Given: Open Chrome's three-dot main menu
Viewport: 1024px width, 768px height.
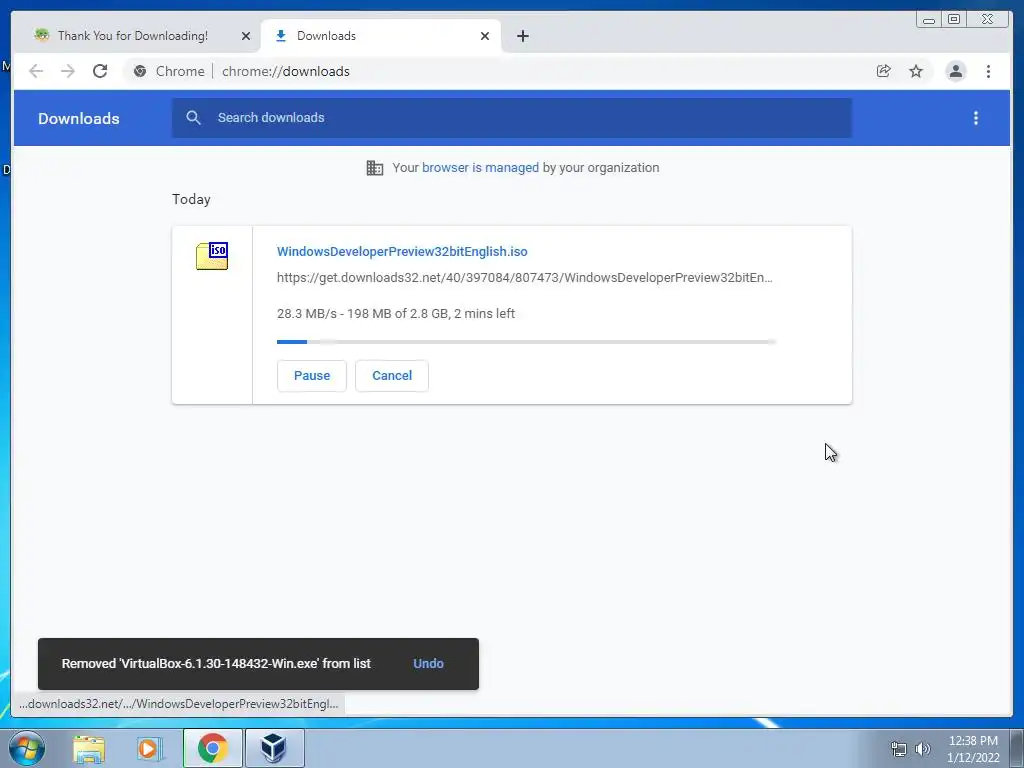Looking at the screenshot, I should click(x=988, y=71).
